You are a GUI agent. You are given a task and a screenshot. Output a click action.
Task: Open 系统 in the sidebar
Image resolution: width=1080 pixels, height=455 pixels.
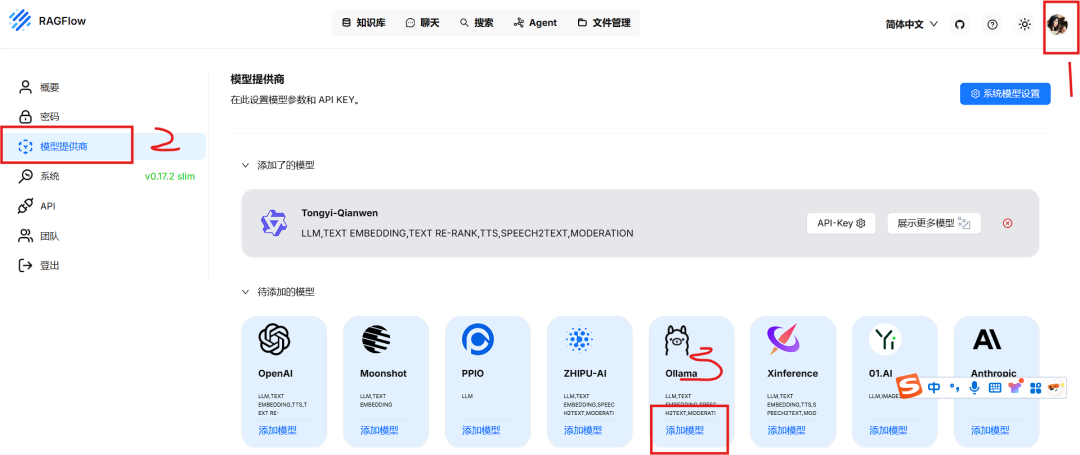103,176
